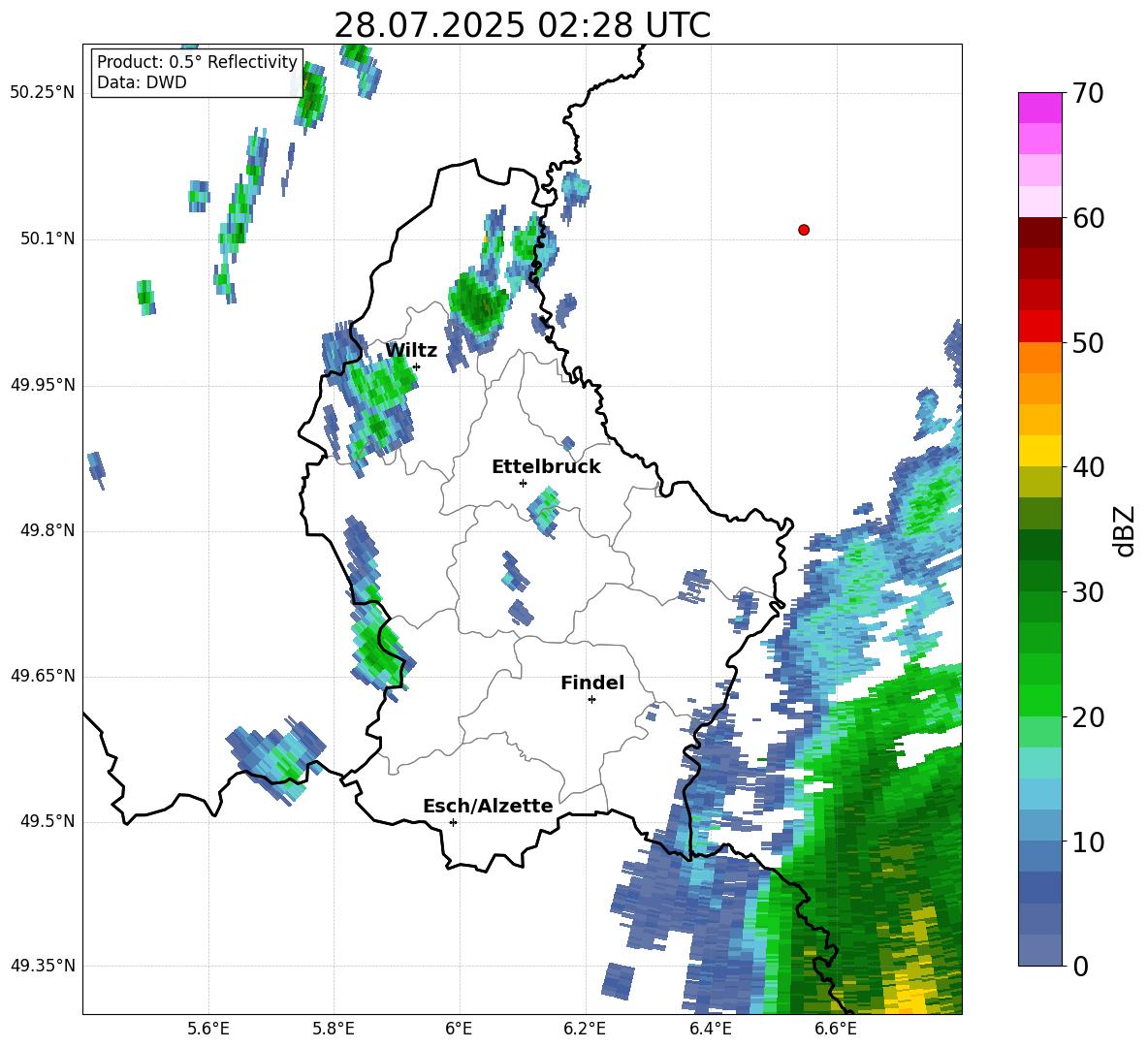The width and height of the screenshot is (1148, 1048).
Task: Click the 50.25°N latitude label
Action: pos(43,93)
